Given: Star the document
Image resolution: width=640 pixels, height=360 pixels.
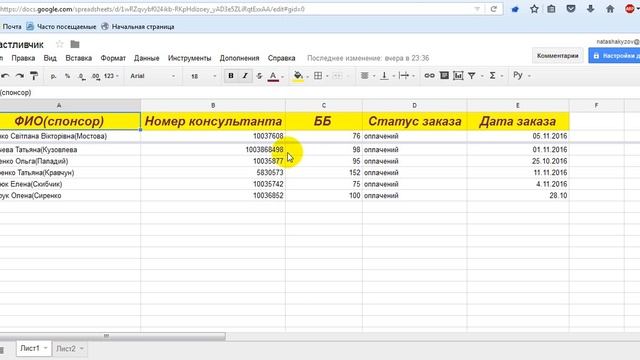Looking at the screenshot, I should point(60,44).
